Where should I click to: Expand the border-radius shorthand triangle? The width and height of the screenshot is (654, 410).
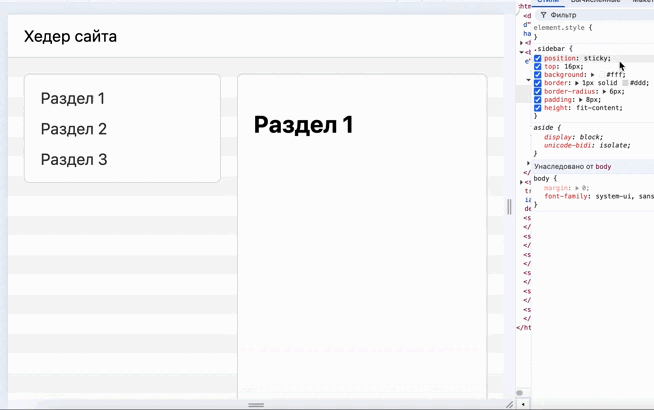604,91
